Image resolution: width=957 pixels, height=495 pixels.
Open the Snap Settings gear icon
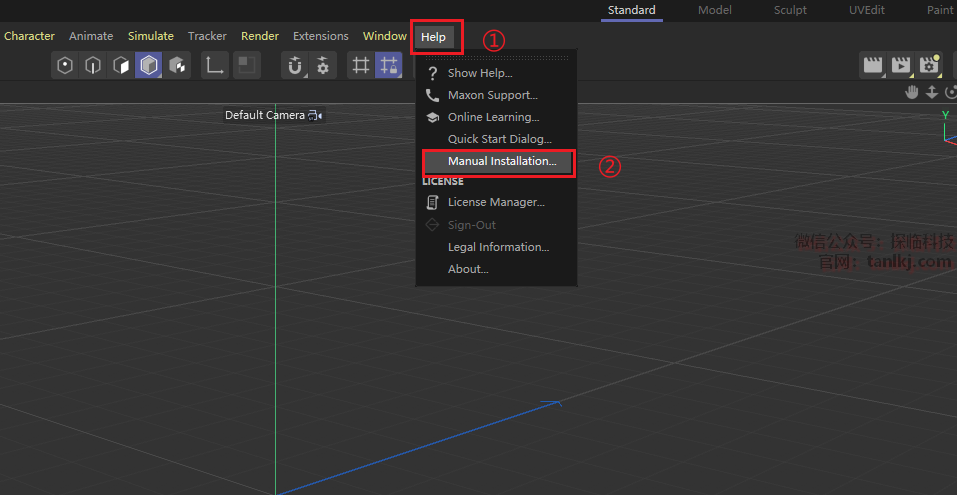pyautogui.click(x=322, y=66)
